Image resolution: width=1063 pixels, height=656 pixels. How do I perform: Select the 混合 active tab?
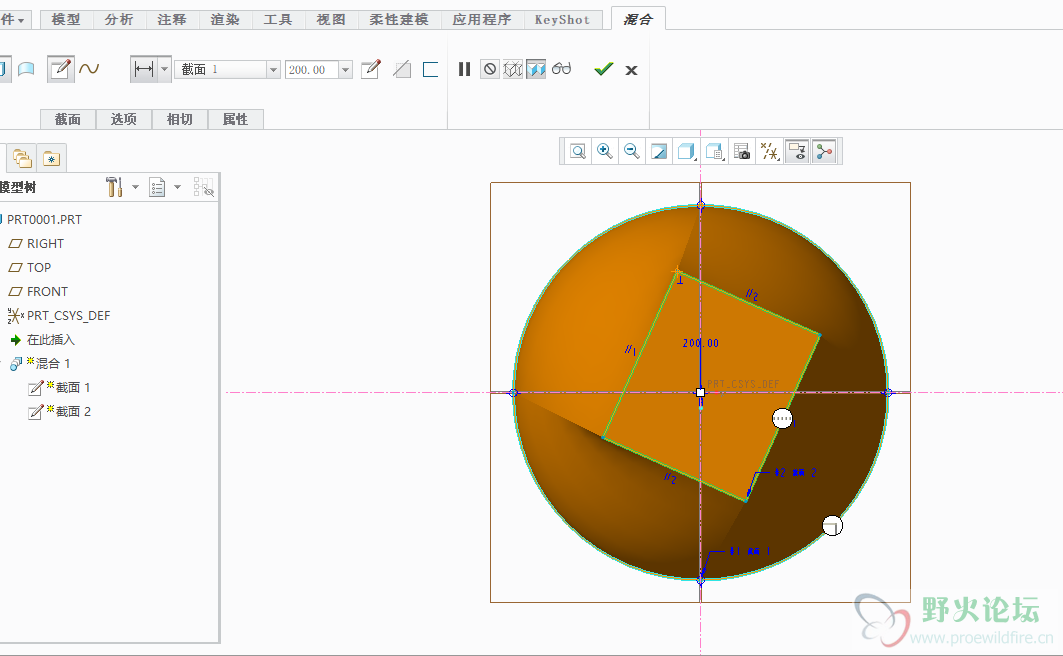(637, 19)
